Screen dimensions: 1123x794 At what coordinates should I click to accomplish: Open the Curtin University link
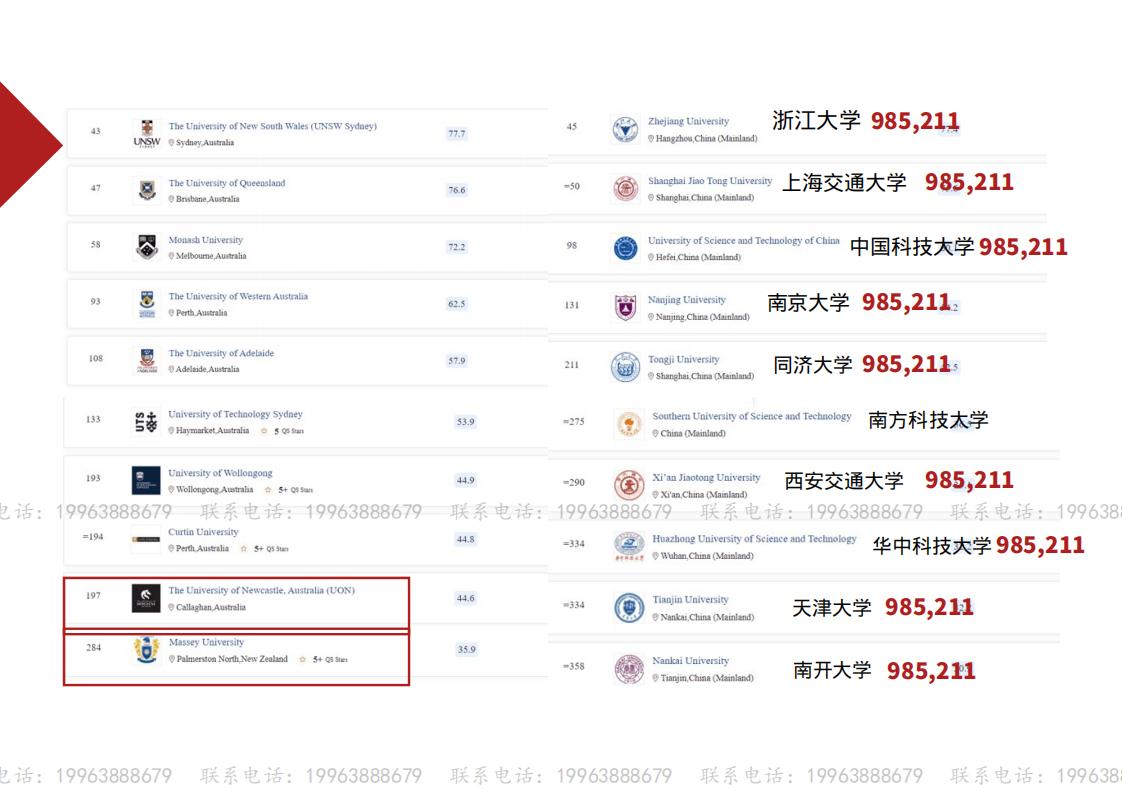click(203, 532)
